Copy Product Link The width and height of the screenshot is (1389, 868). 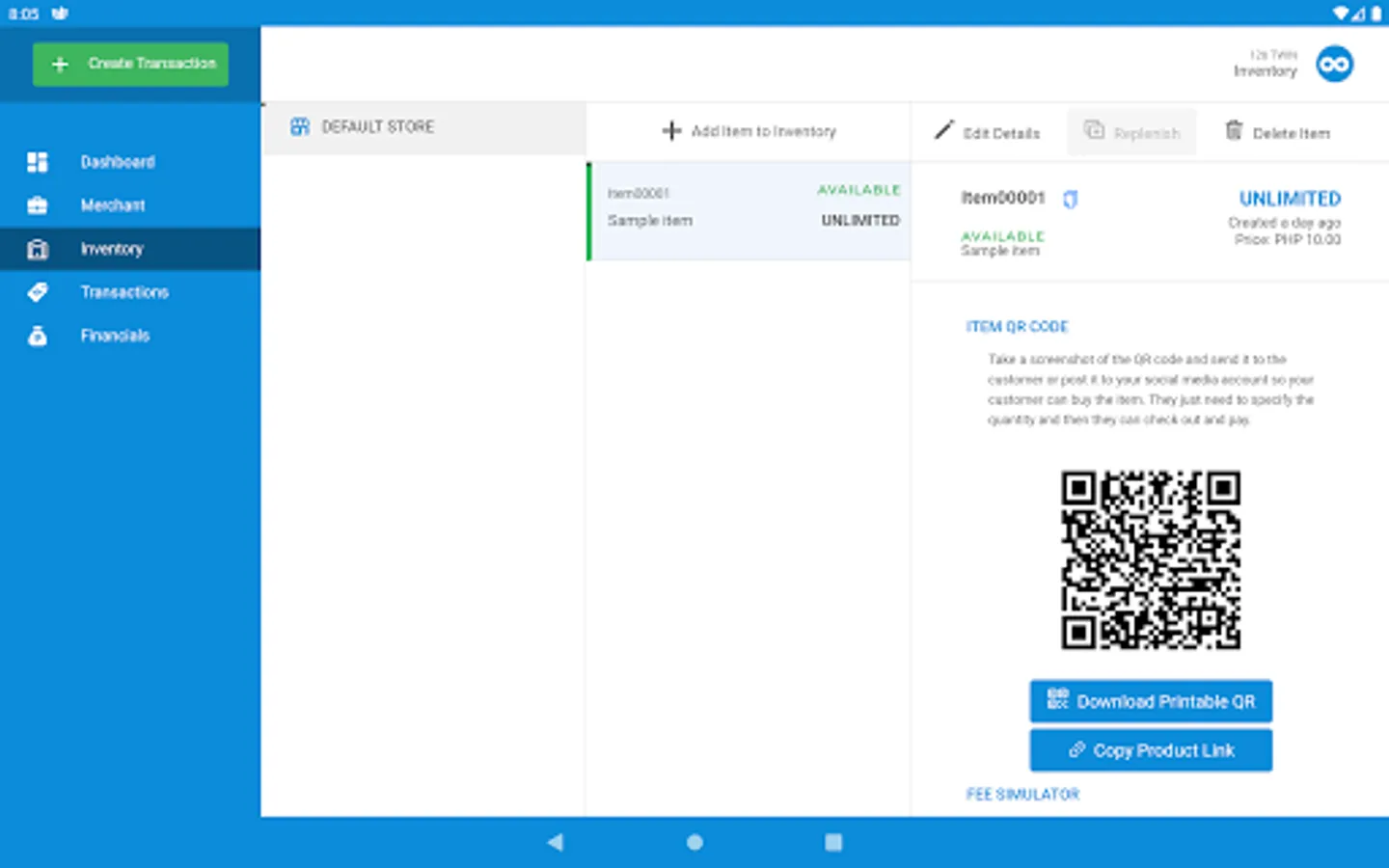point(1151,750)
